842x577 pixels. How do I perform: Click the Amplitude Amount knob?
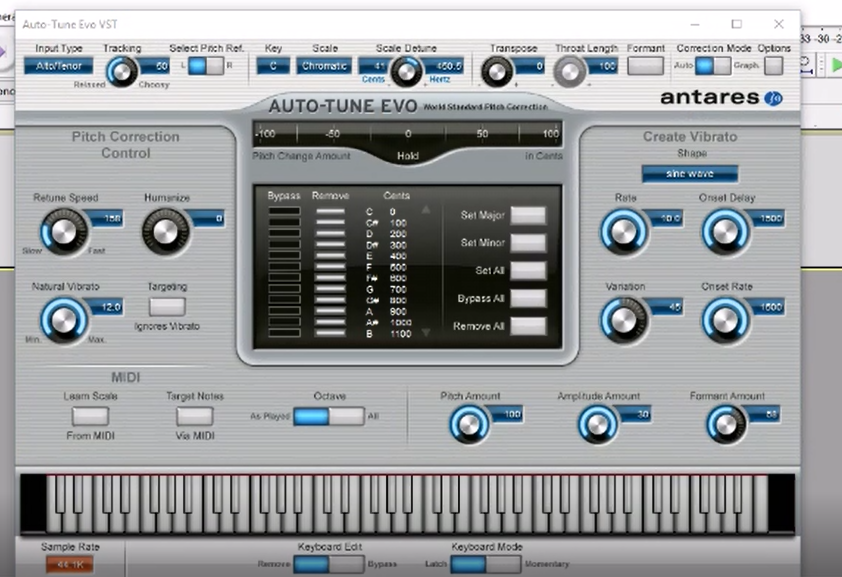click(598, 425)
